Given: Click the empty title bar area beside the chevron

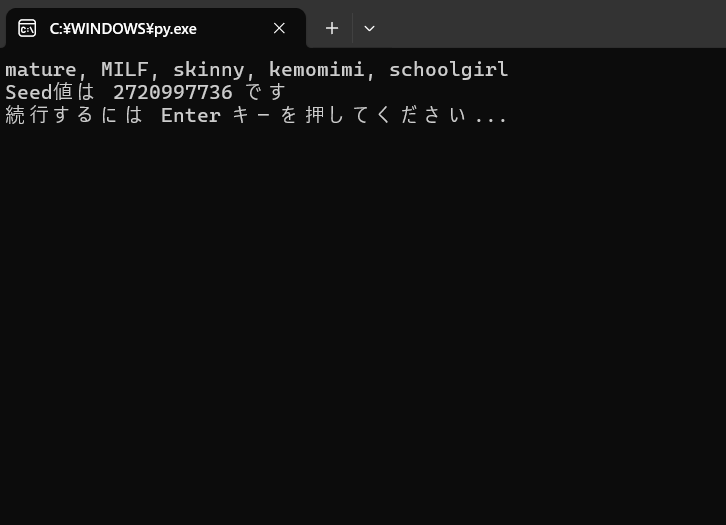Looking at the screenshot, I should coord(553,23).
